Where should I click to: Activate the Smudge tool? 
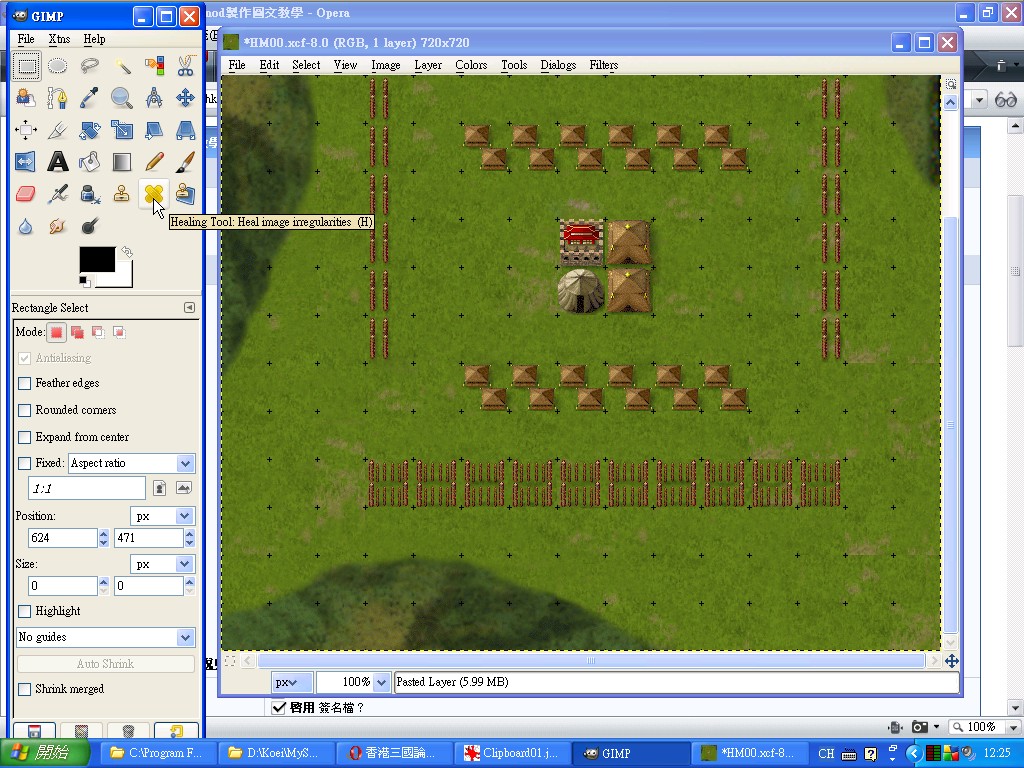(x=57, y=226)
